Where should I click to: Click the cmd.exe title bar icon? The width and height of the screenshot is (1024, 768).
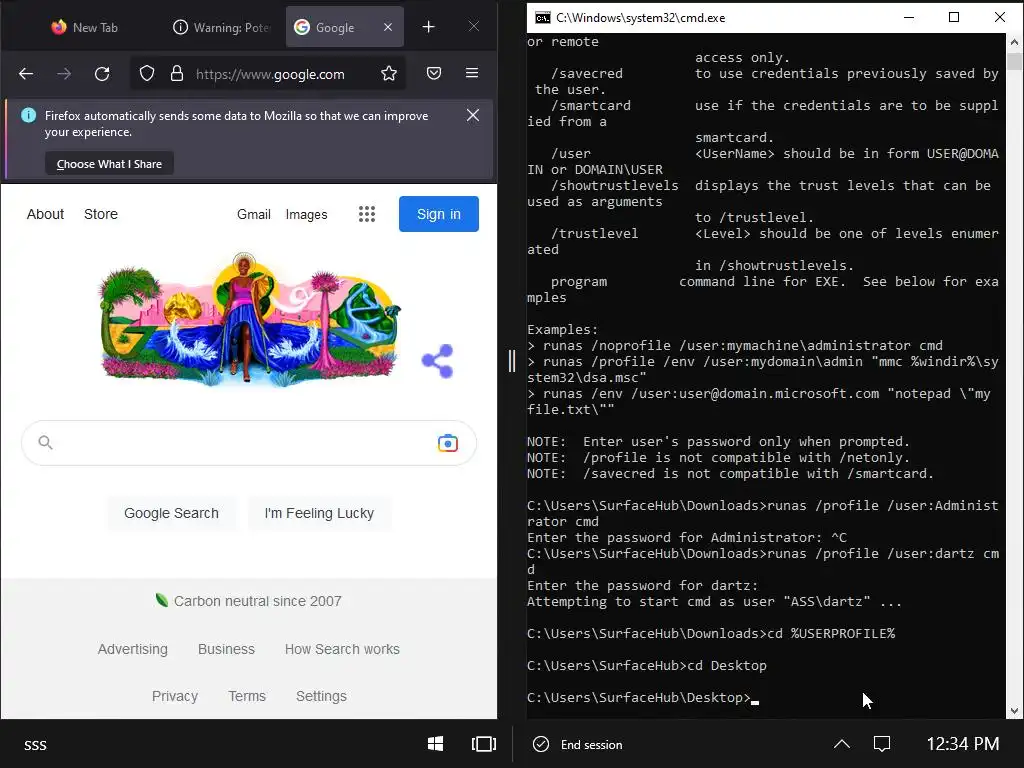click(x=542, y=18)
